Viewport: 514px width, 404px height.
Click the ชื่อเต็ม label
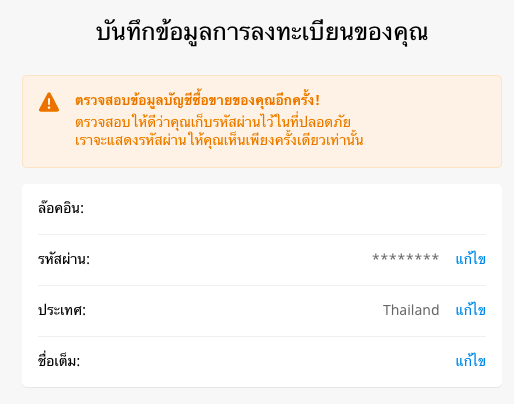[x=59, y=361]
